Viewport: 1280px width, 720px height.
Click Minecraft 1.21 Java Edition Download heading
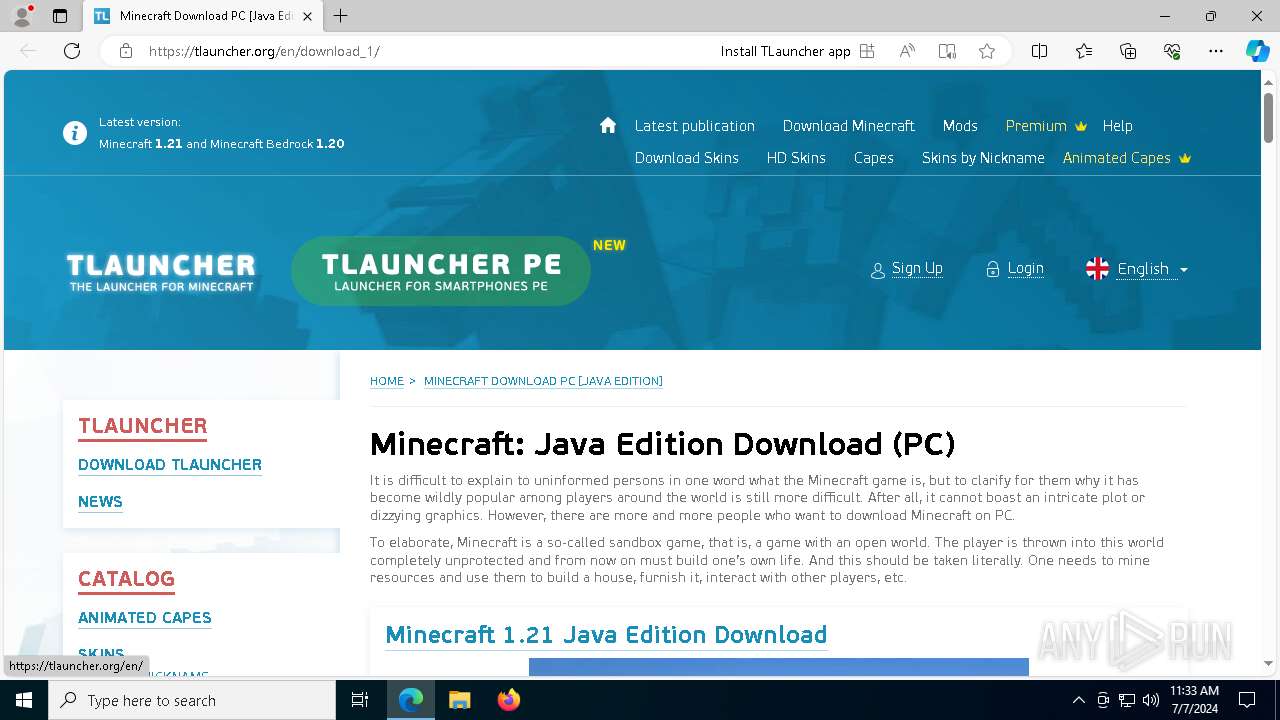(x=606, y=635)
